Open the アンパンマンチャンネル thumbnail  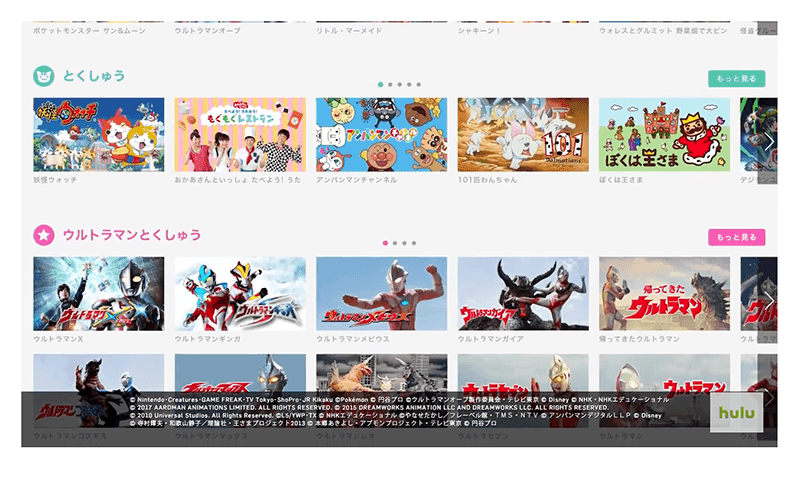382,135
